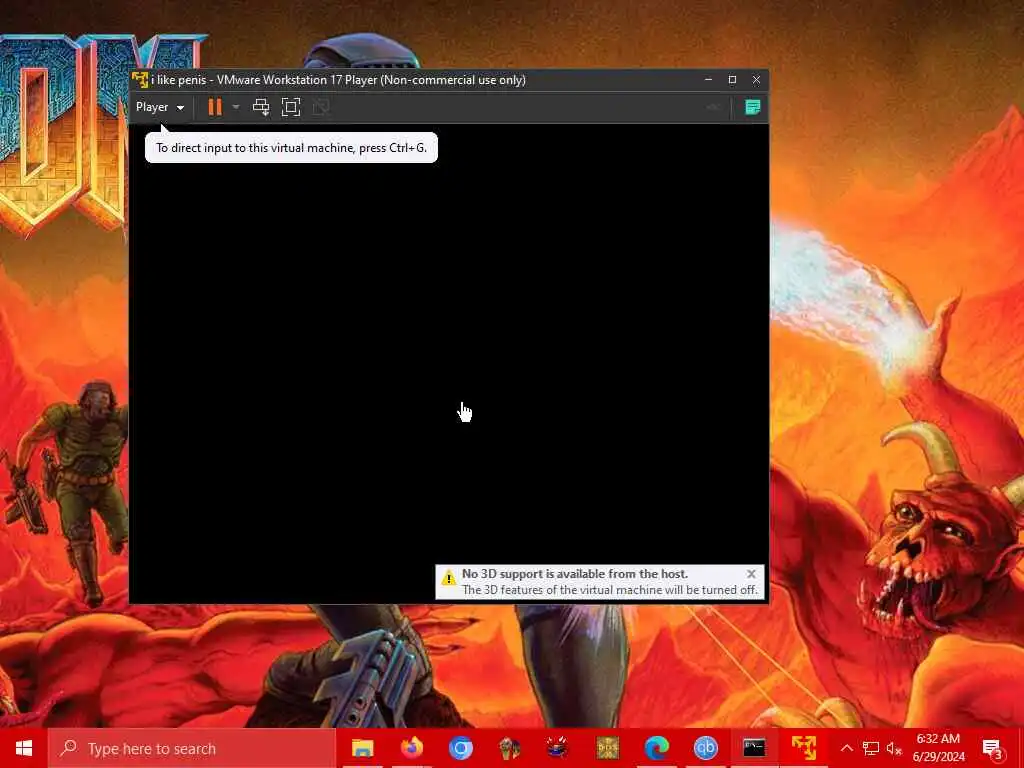
Task: Click the yellow warning triangle icon
Action: pos(449,577)
